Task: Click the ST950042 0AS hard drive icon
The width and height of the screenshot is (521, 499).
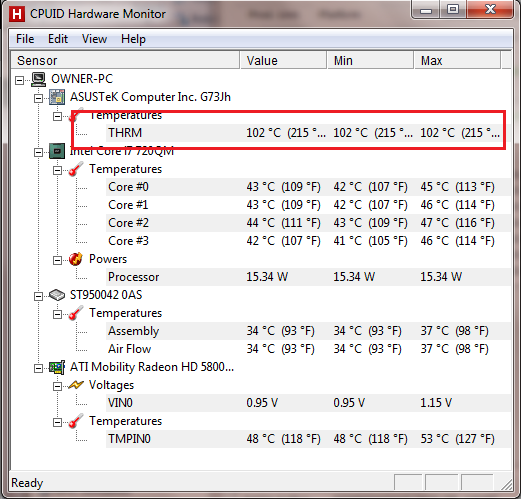Action: click(x=57, y=295)
